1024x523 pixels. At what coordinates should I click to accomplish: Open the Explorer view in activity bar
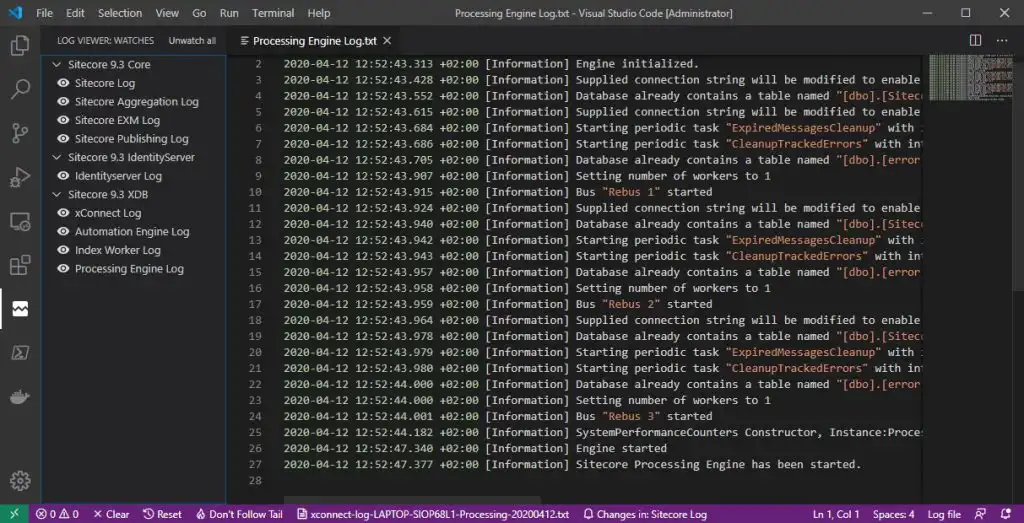click(x=20, y=46)
